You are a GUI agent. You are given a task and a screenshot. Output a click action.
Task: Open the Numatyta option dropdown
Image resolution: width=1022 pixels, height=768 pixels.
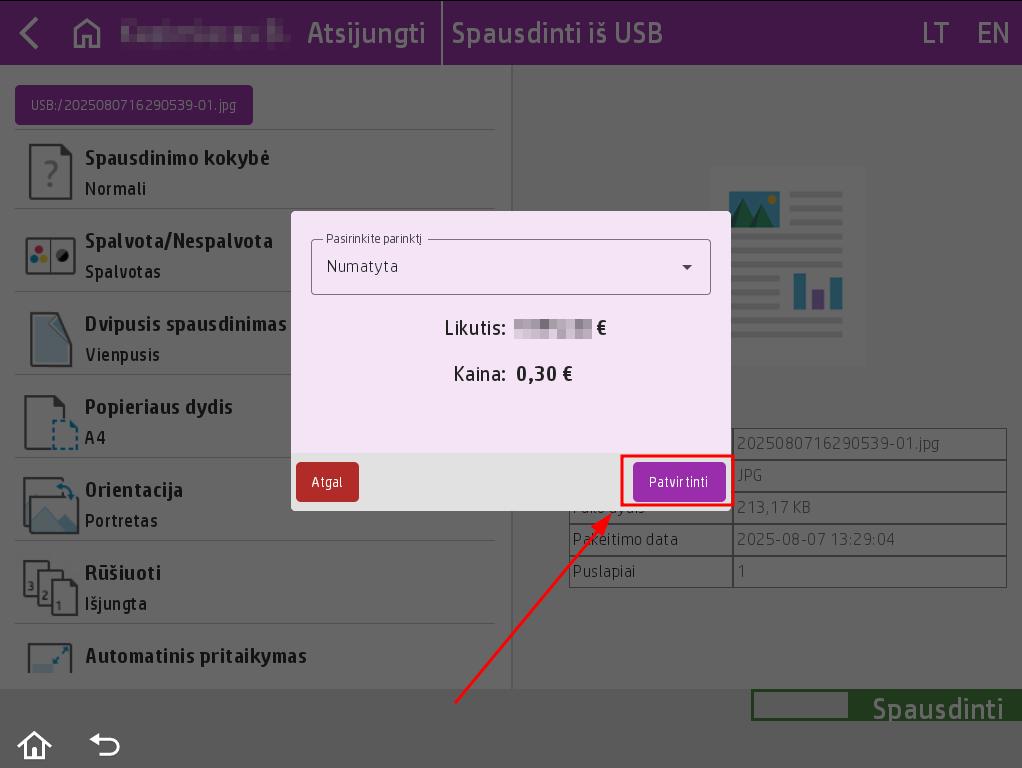(x=500, y=267)
